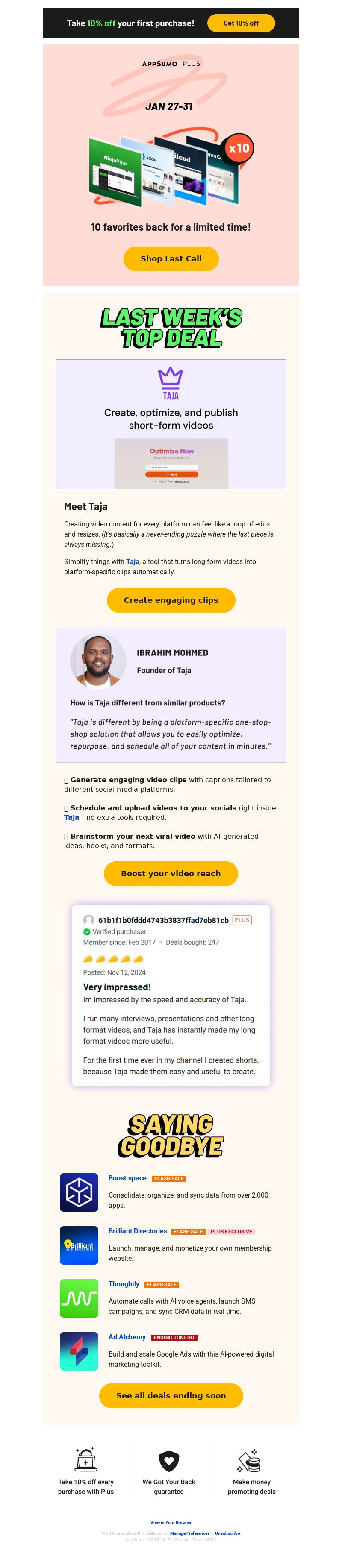The width and height of the screenshot is (342, 1568).
Task: Open the Brilliant Directories link
Action: point(138,1231)
